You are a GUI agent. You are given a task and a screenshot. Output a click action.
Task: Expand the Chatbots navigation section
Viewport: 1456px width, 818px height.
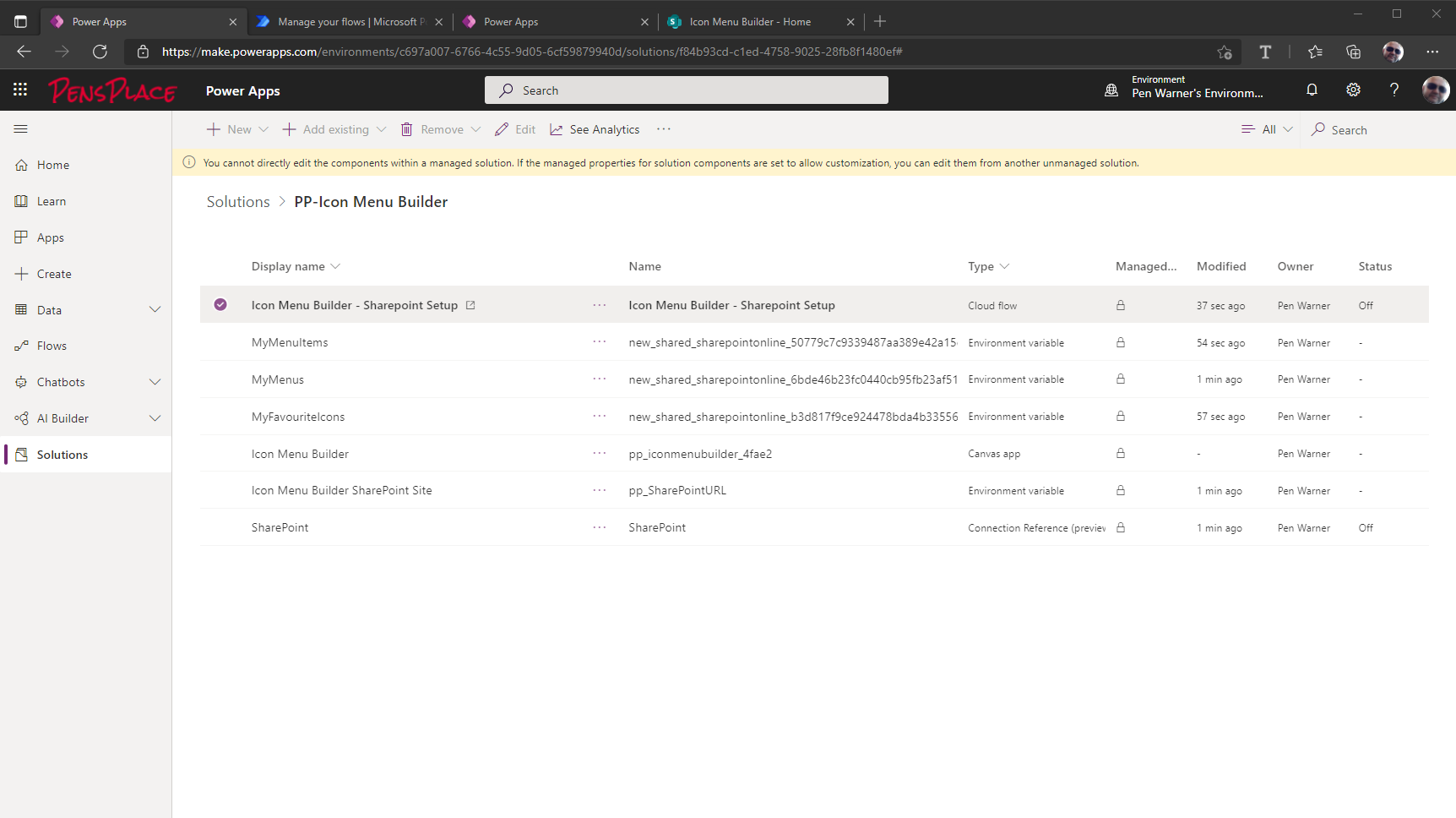tap(155, 382)
